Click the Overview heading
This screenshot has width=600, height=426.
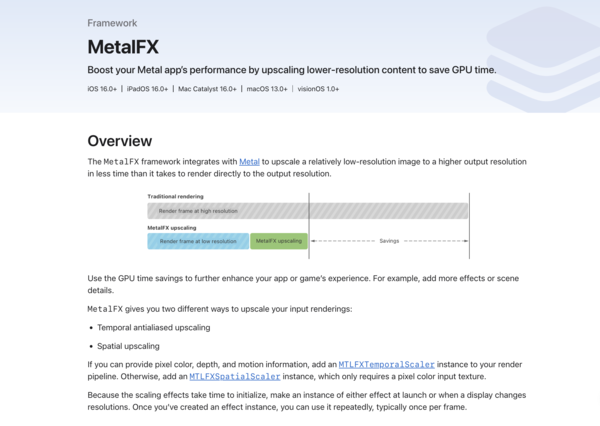tap(120, 141)
